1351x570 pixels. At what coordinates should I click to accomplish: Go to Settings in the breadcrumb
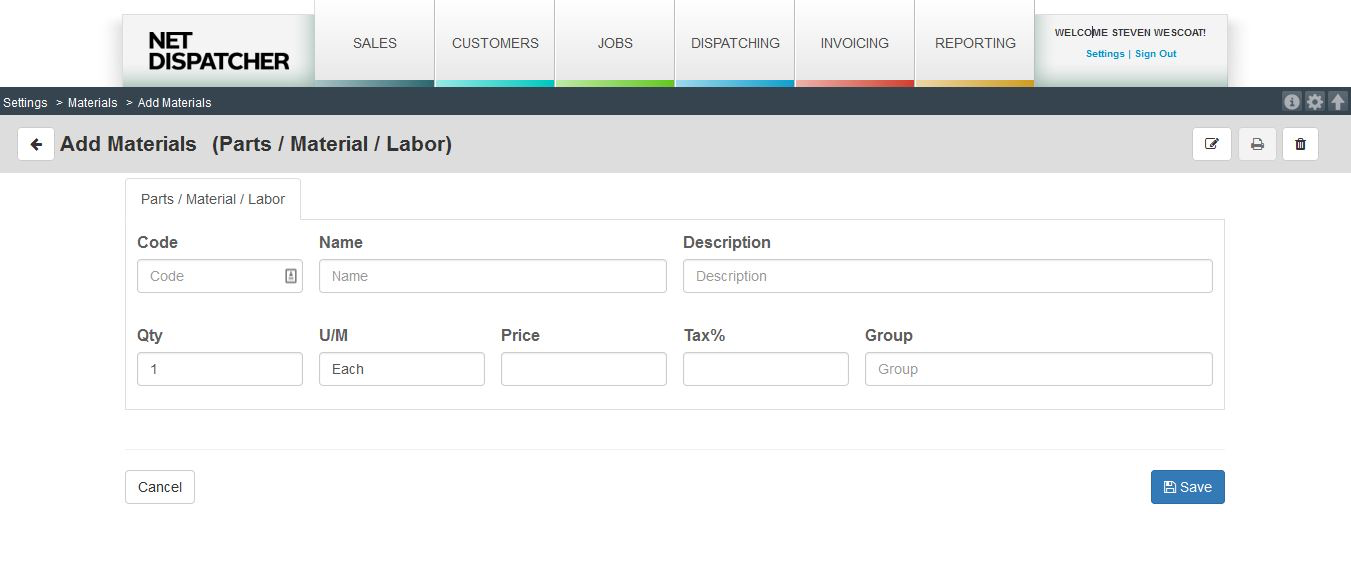coord(25,103)
